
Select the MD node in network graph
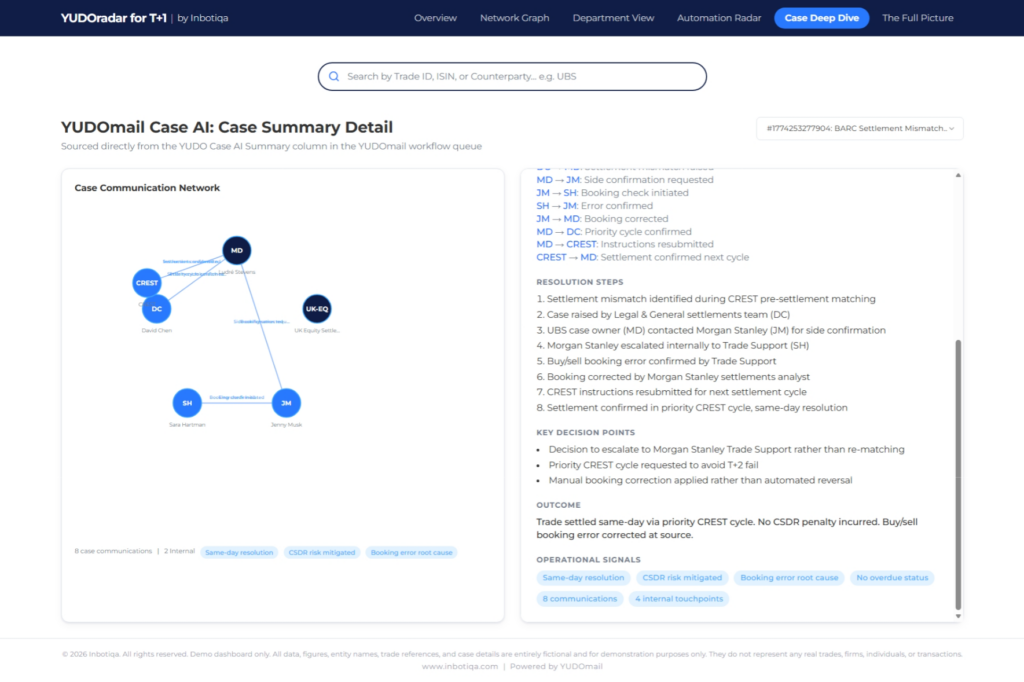tap(237, 250)
